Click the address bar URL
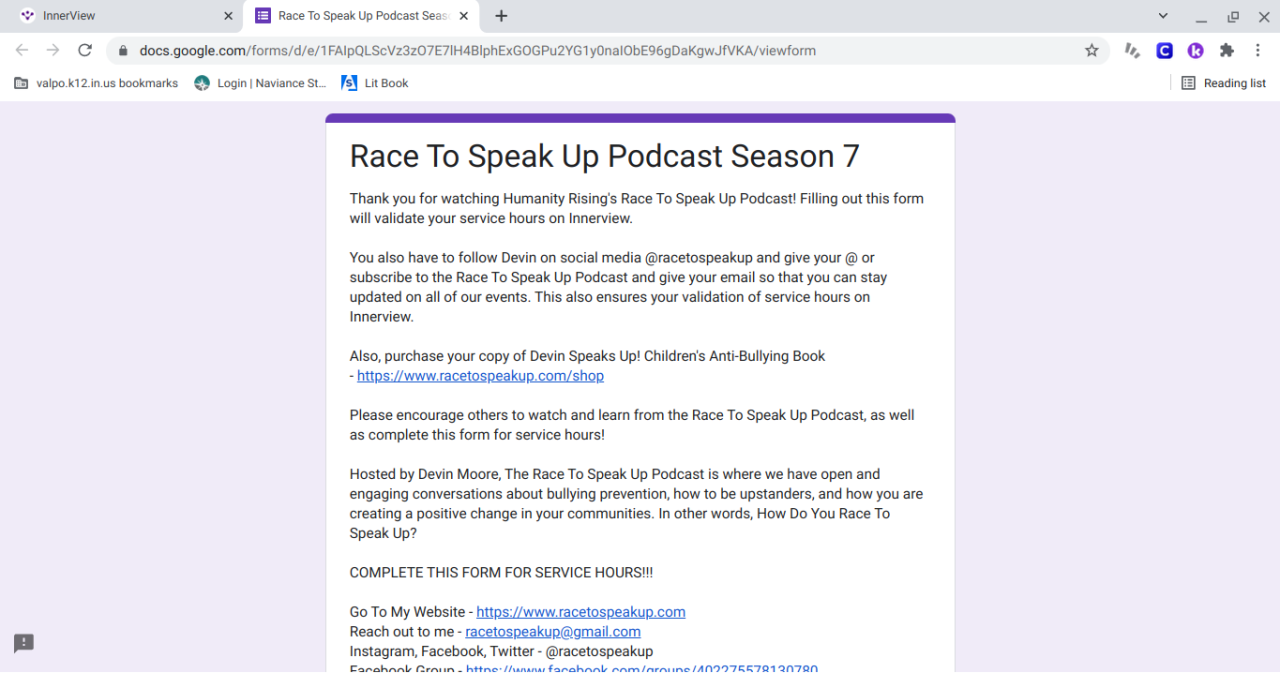 (478, 50)
